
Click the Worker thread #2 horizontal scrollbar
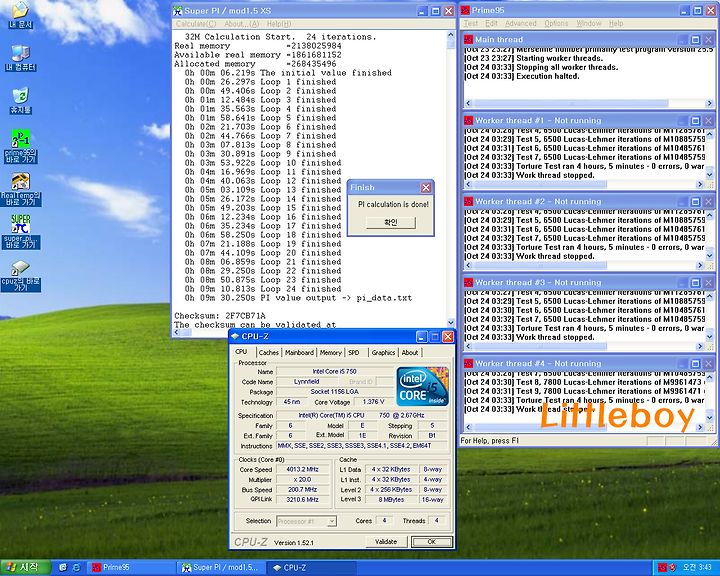584,265
